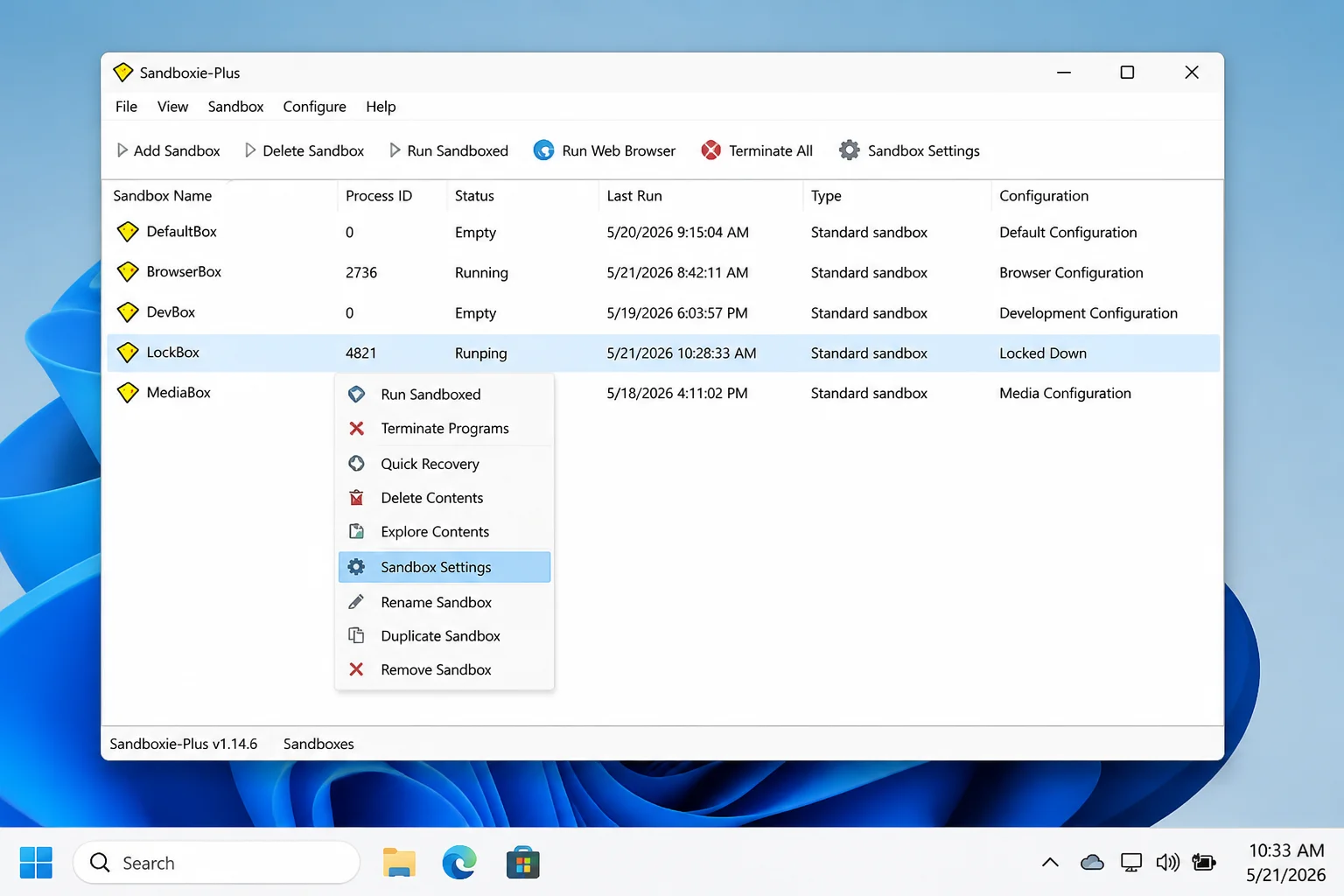Choose Rename Sandbox in the context menu

pos(444,602)
